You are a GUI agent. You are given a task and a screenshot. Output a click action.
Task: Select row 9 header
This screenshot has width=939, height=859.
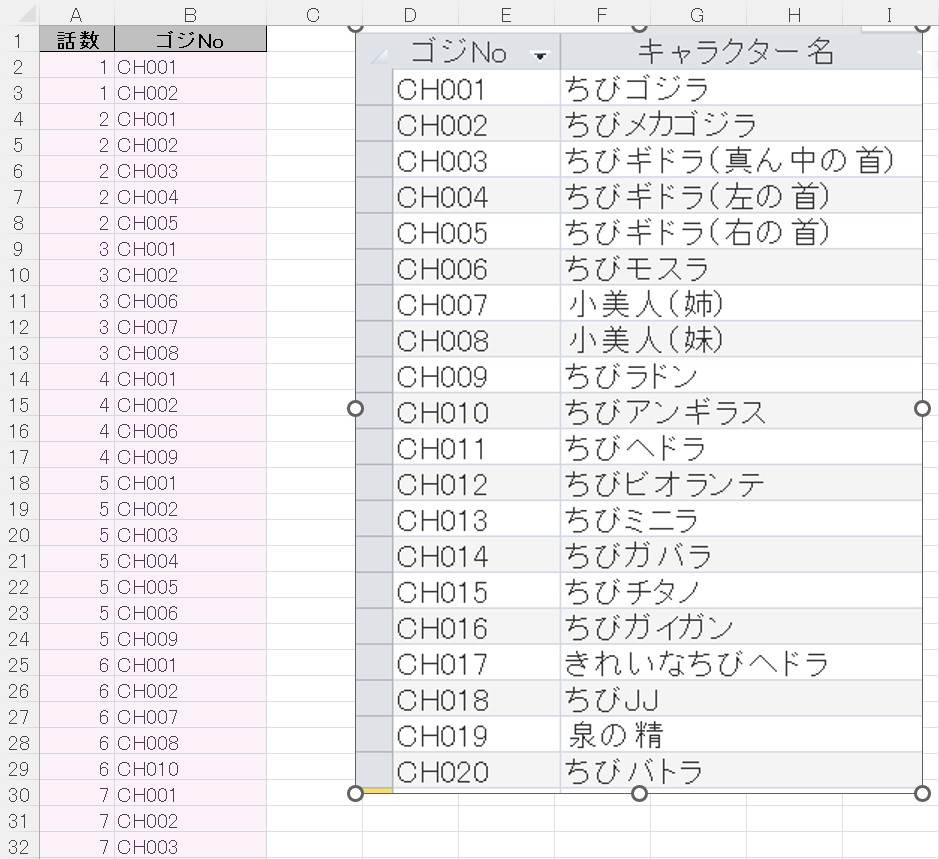tap(19, 249)
